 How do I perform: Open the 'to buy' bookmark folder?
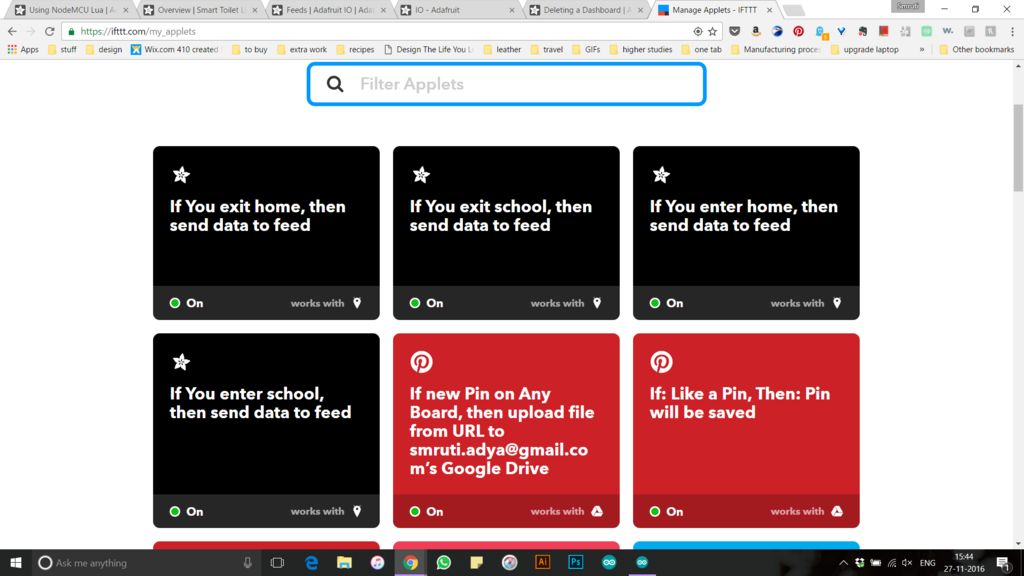pyautogui.click(x=249, y=49)
